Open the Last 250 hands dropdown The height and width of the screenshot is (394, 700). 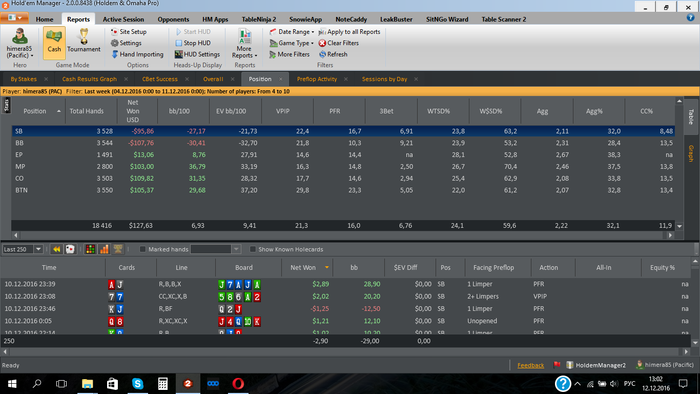[x=38, y=249]
